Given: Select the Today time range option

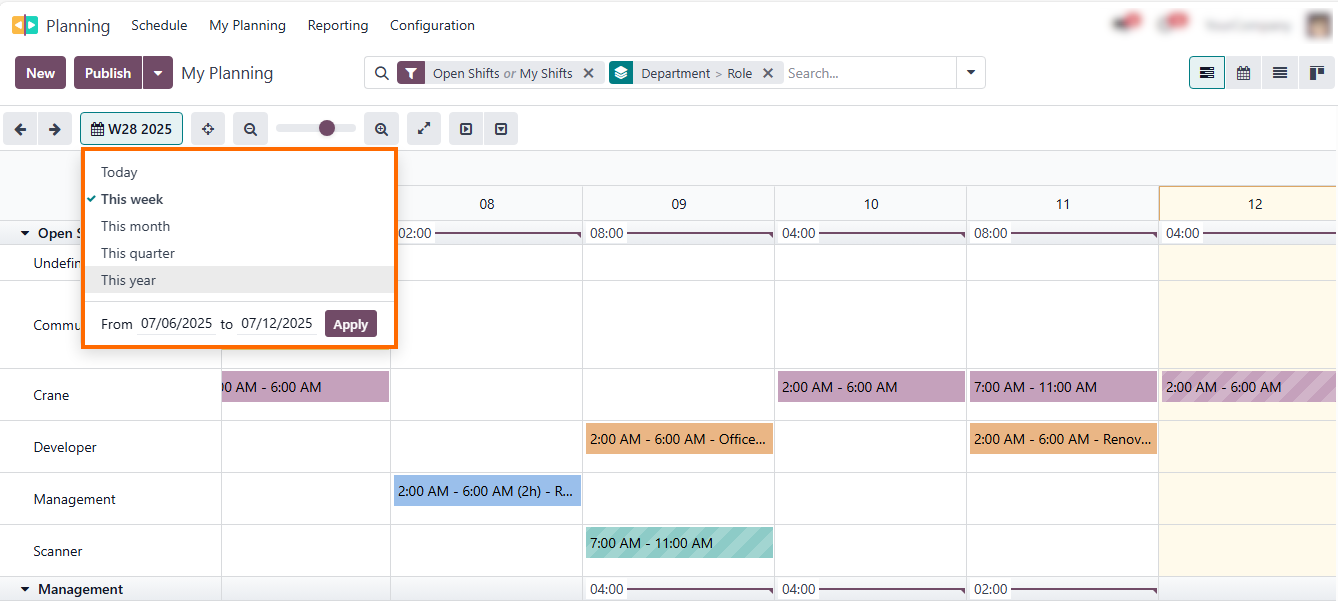Looking at the screenshot, I should click(x=117, y=171).
